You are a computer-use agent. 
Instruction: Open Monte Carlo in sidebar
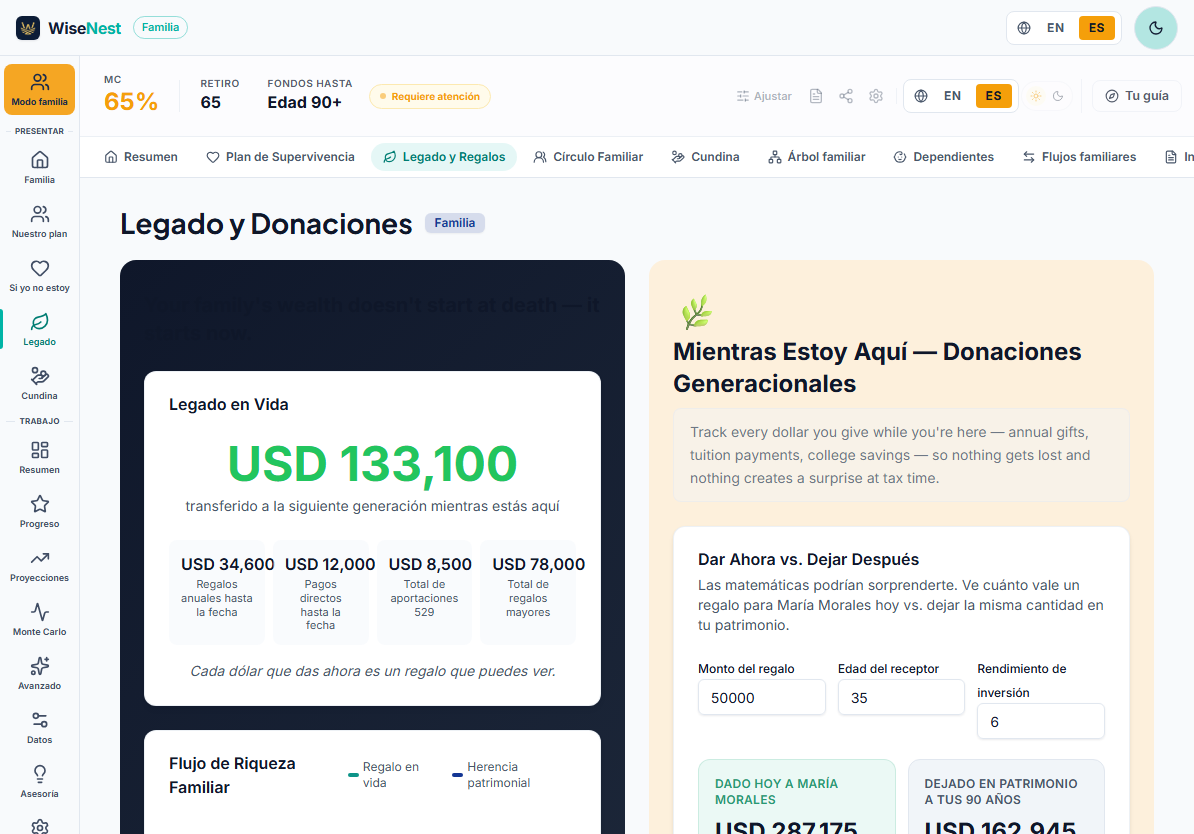point(40,620)
